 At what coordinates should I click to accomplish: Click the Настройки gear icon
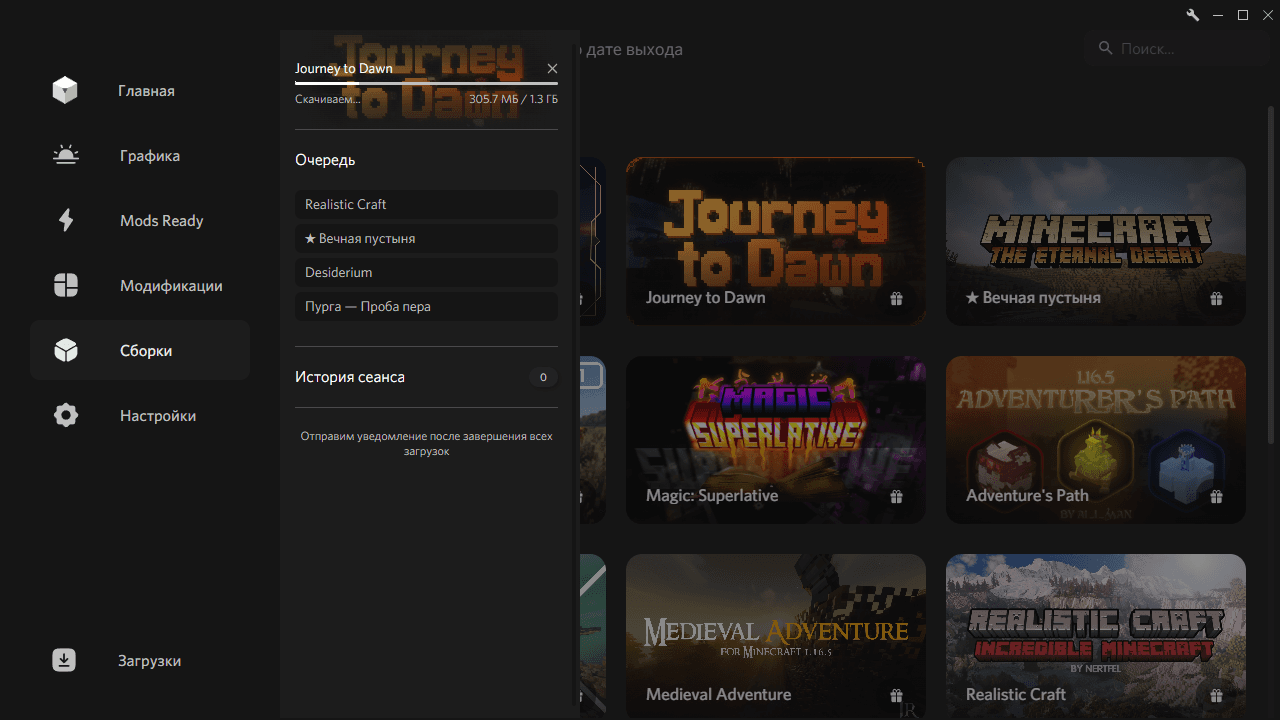click(65, 416)
